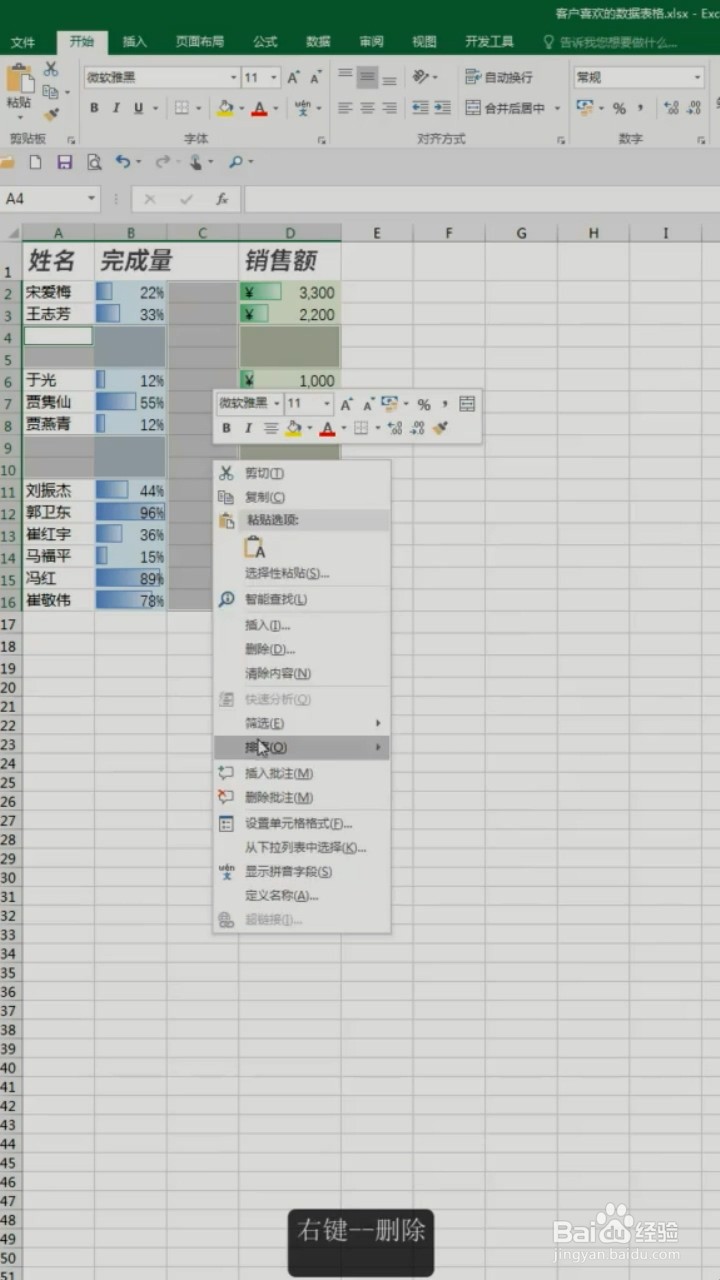Image resolution: width=720 pixels, height=1280 pixels.
Task: Toggle Italic in the ribbon font group
Action: pyautogui.click(x=116, y=108)
